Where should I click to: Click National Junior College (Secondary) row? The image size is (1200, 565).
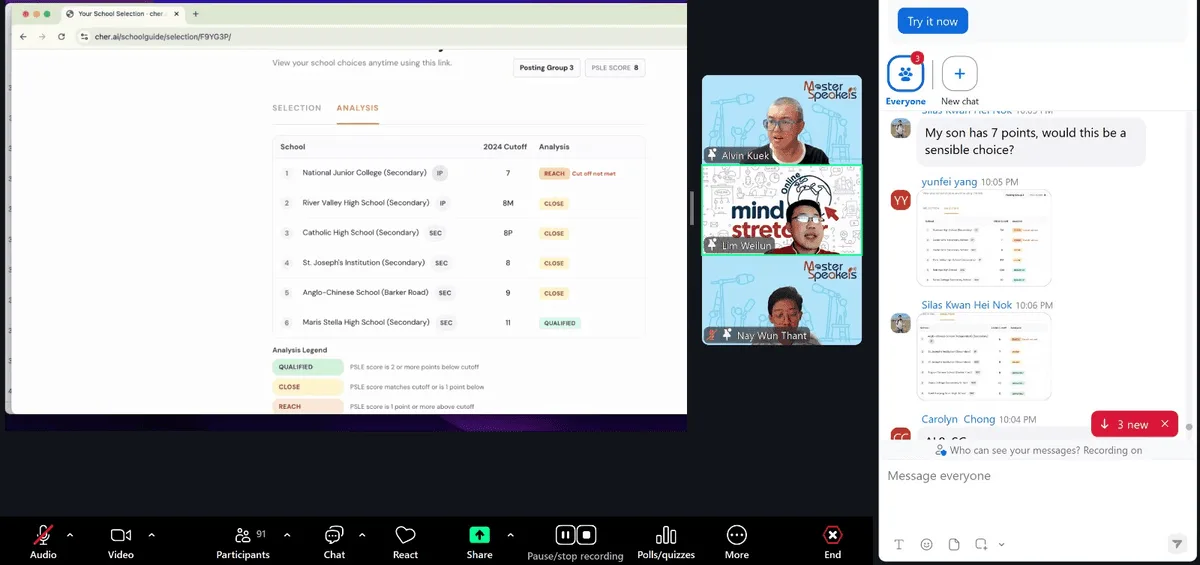[x=459, y=173]
